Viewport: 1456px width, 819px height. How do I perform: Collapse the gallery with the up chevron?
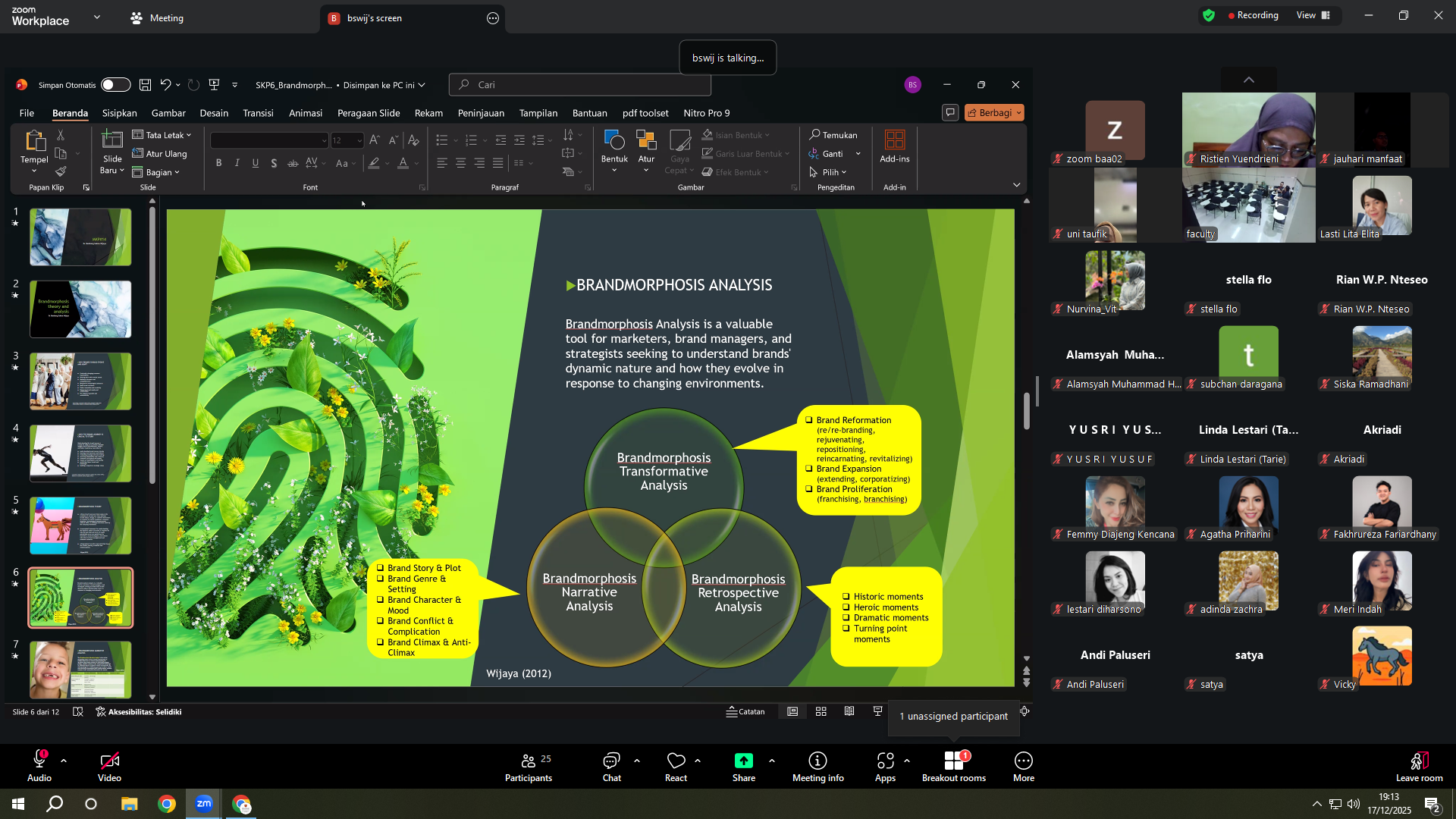pos(1248,80)
